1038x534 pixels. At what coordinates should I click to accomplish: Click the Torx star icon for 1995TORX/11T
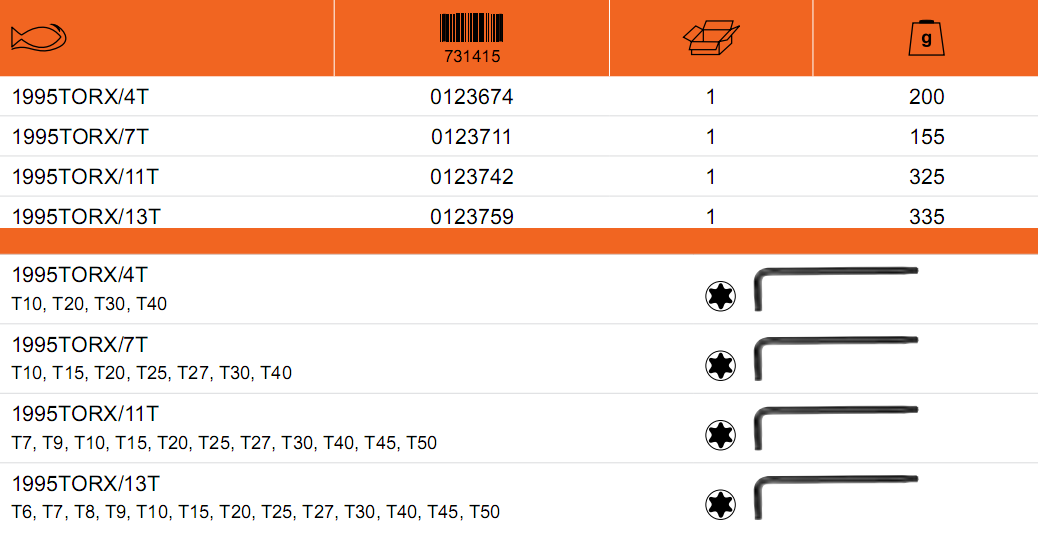(x=720, y=435)
